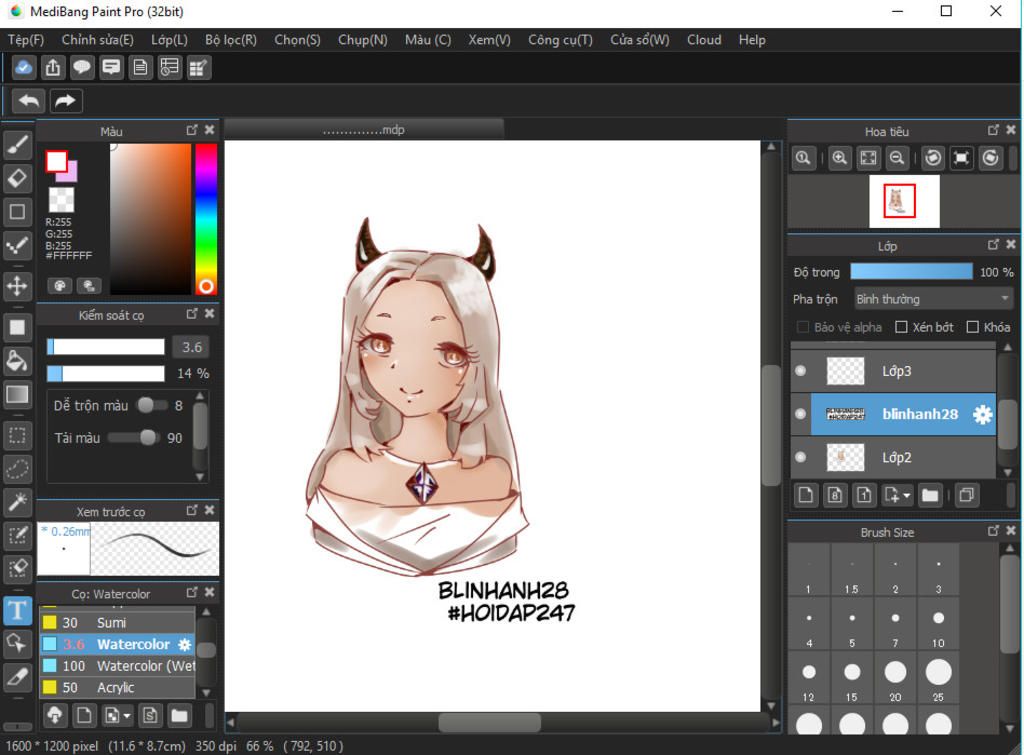
Task: Click the white foreground color swatch
Action: (x=56, y=161)
